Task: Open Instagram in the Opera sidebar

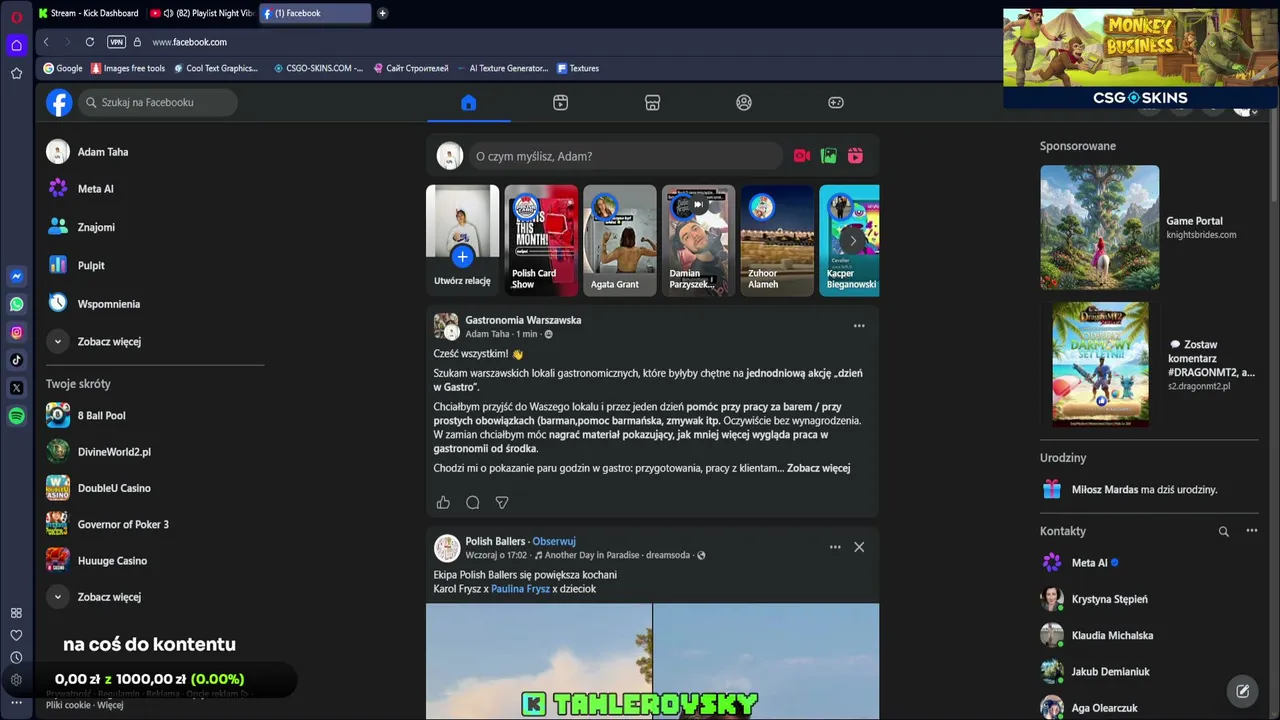Action: (x=16, y=332)
